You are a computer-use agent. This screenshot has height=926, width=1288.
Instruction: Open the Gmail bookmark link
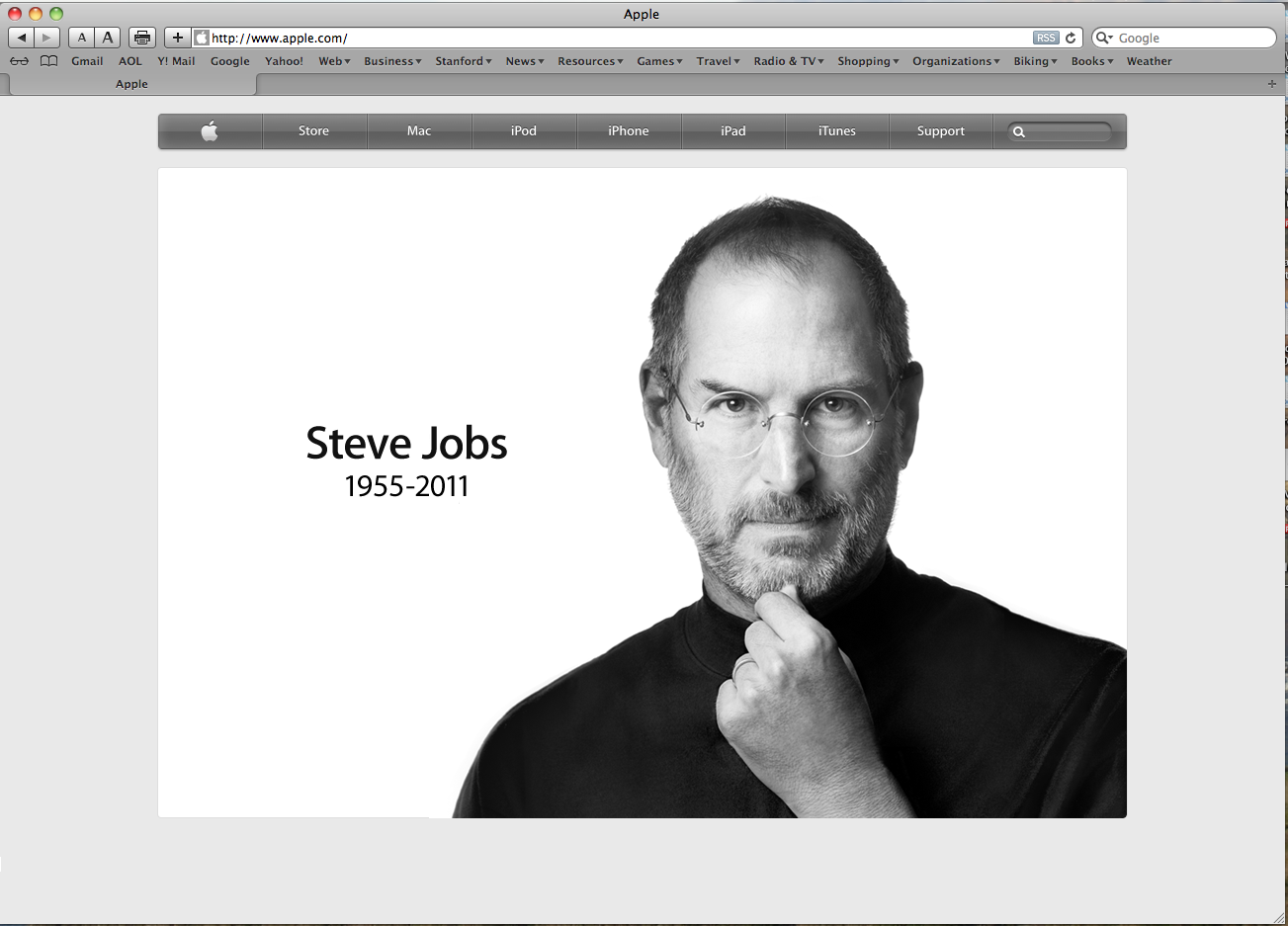[87, 61]
